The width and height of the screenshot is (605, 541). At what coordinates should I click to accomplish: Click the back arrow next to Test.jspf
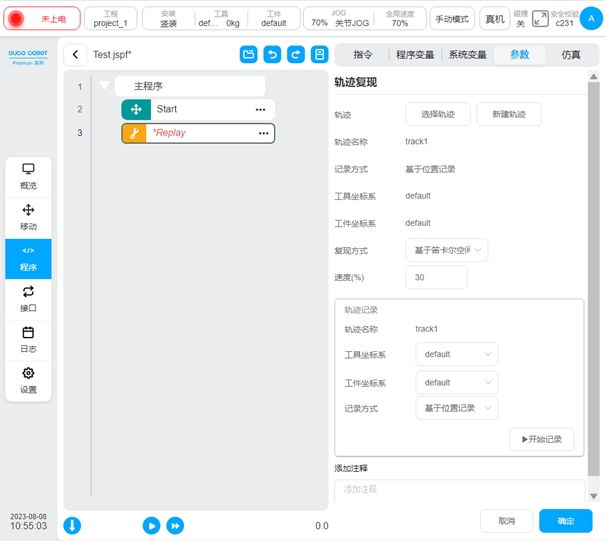(x=76, y=55)
